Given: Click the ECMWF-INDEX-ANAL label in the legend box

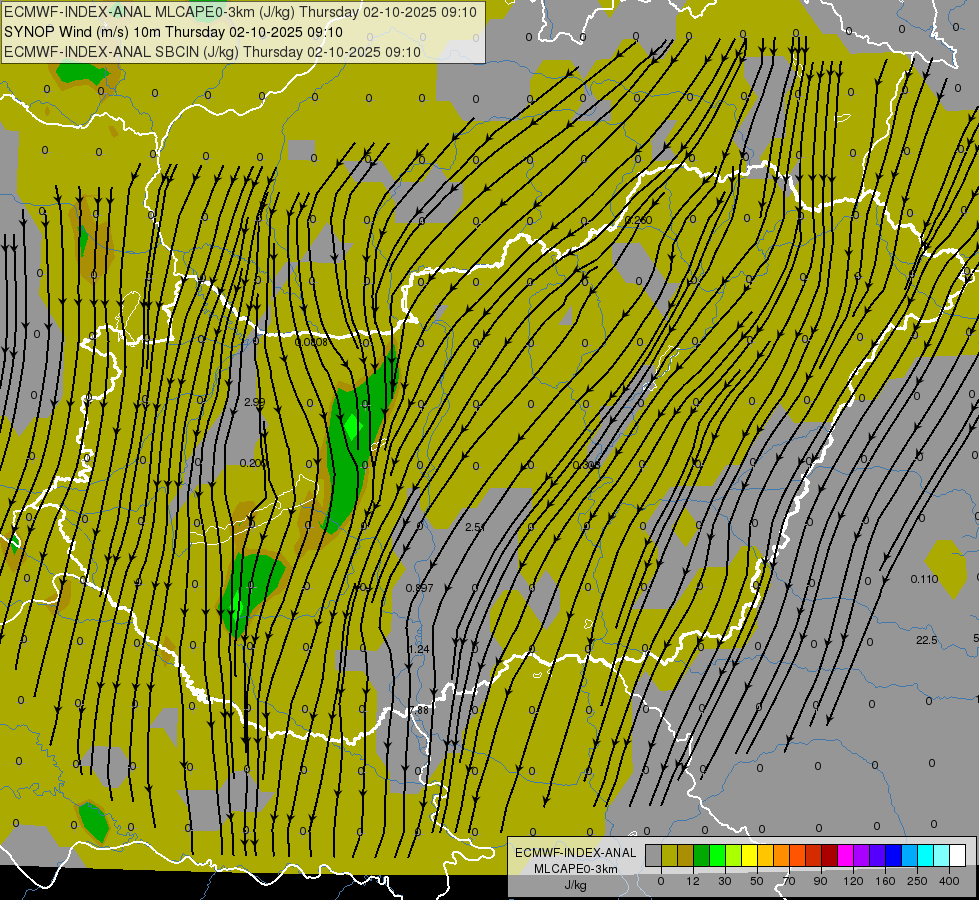Looking at the screenshot, I should (576, 853).
